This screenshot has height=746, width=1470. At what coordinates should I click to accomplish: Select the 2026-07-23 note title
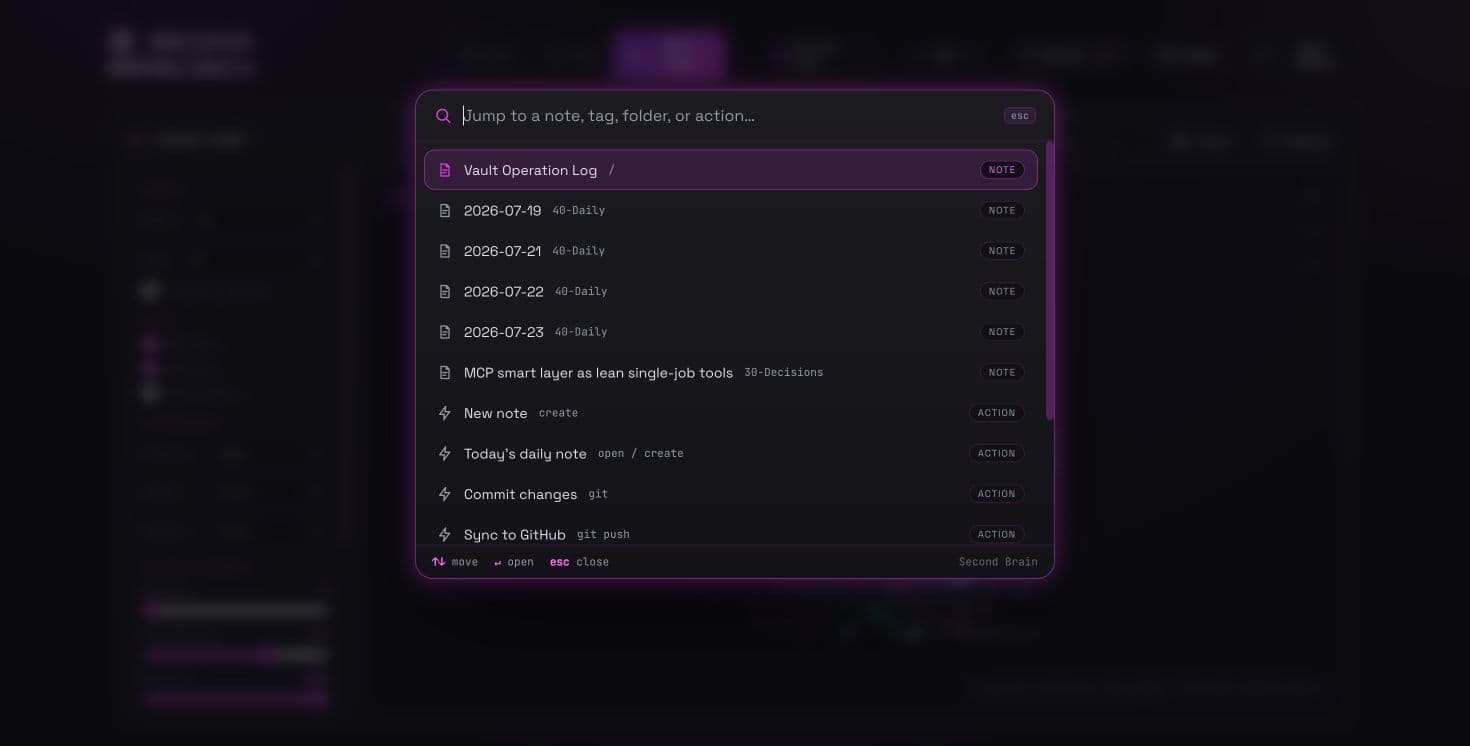point(504,332)
